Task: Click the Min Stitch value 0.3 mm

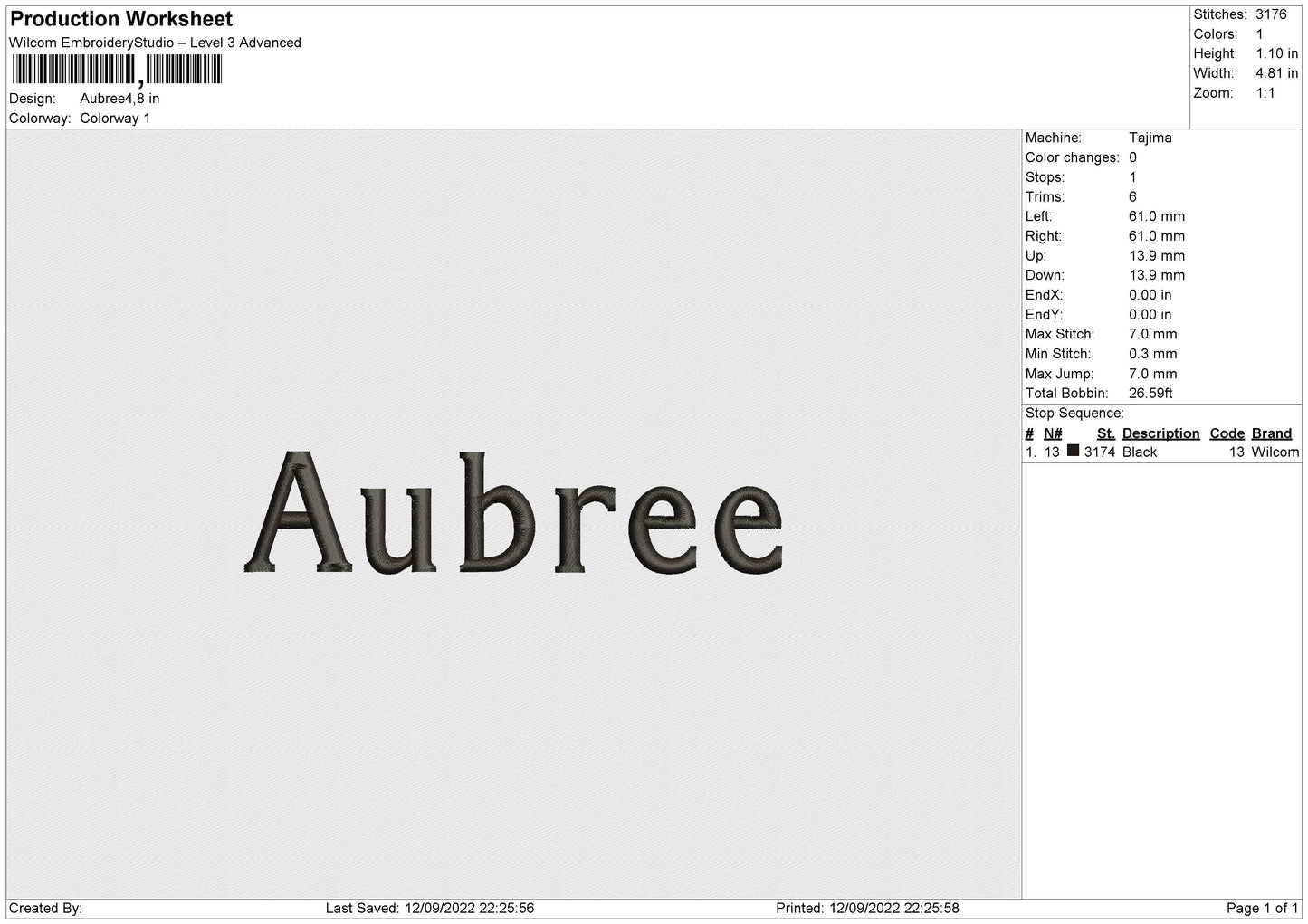Action: tap(1153, 354)
